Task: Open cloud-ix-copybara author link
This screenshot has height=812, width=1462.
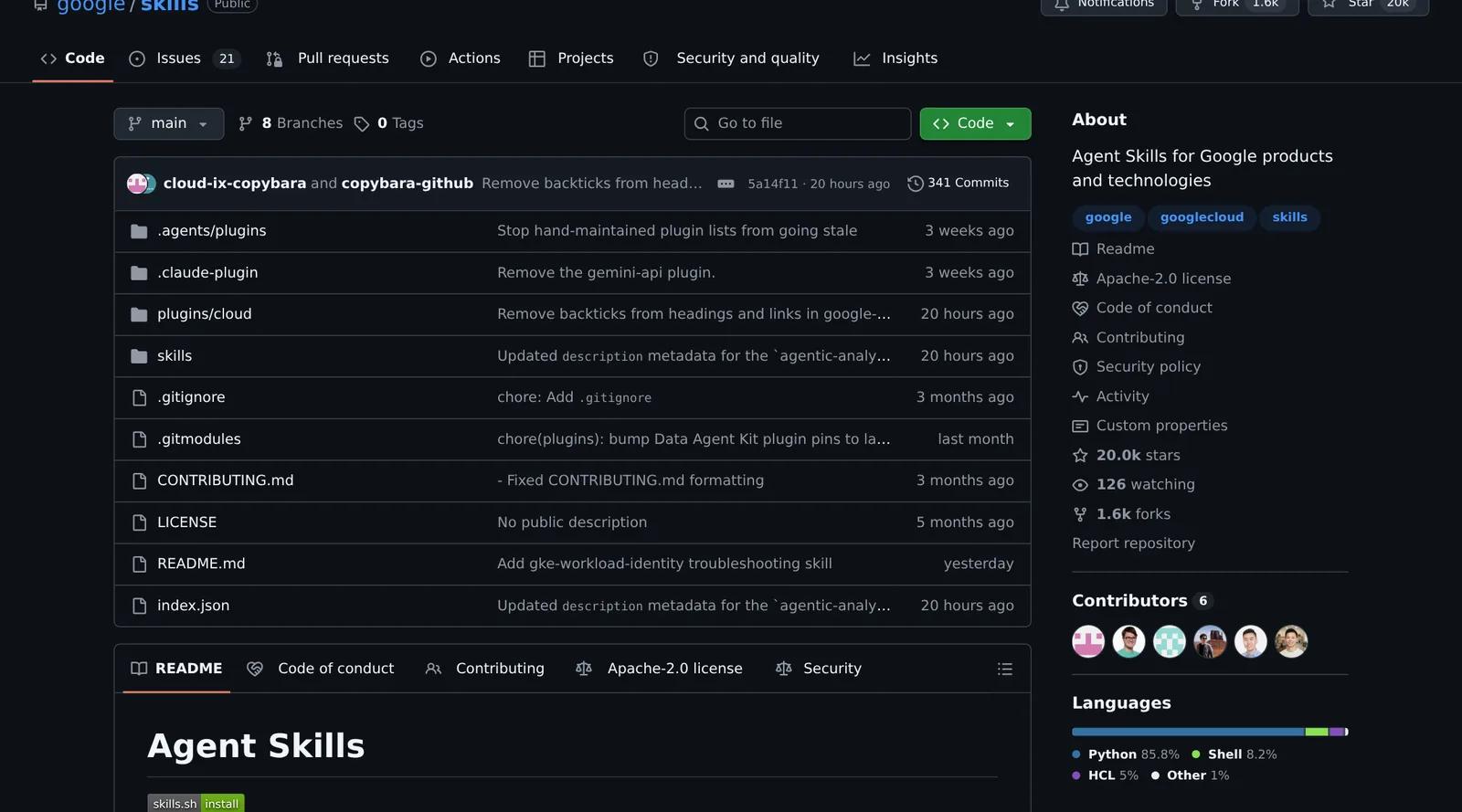Action: 235,184
